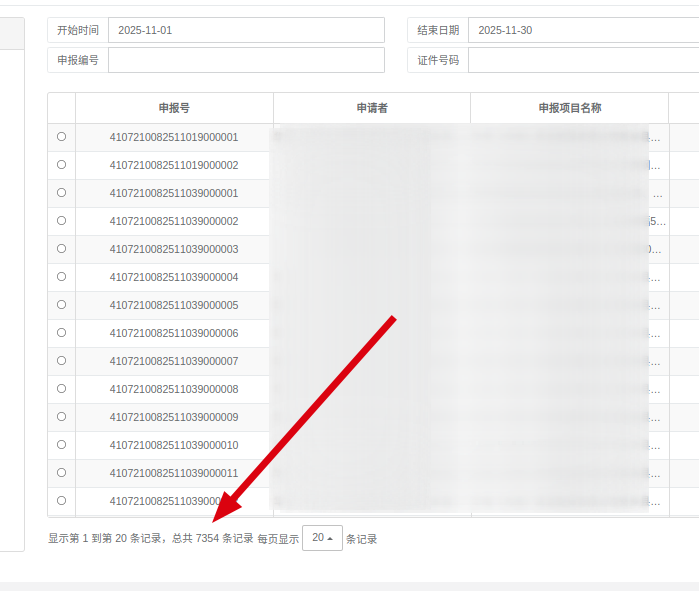The width and height of the screenshot is (699, 591).
Task: Click the 结束日期 date field
Action: (582, 30)
